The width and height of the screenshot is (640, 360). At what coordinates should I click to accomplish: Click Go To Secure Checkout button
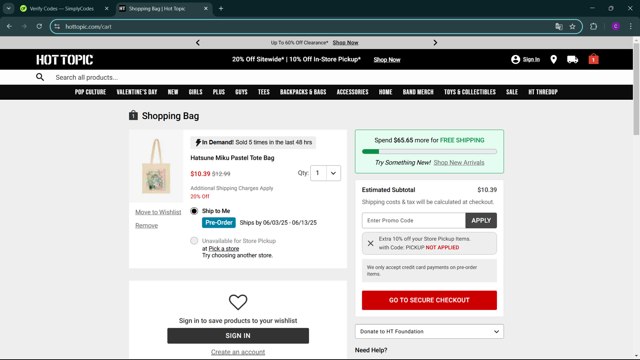pyautogui.click(x=429, y=300)
